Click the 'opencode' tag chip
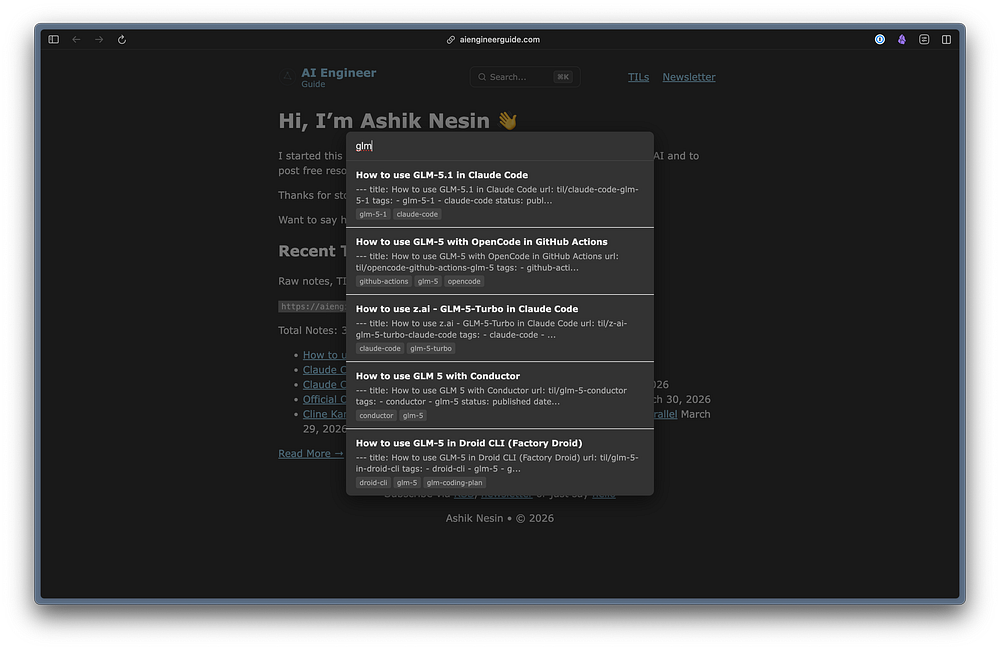1000x650 pixels. pos(464,281)
